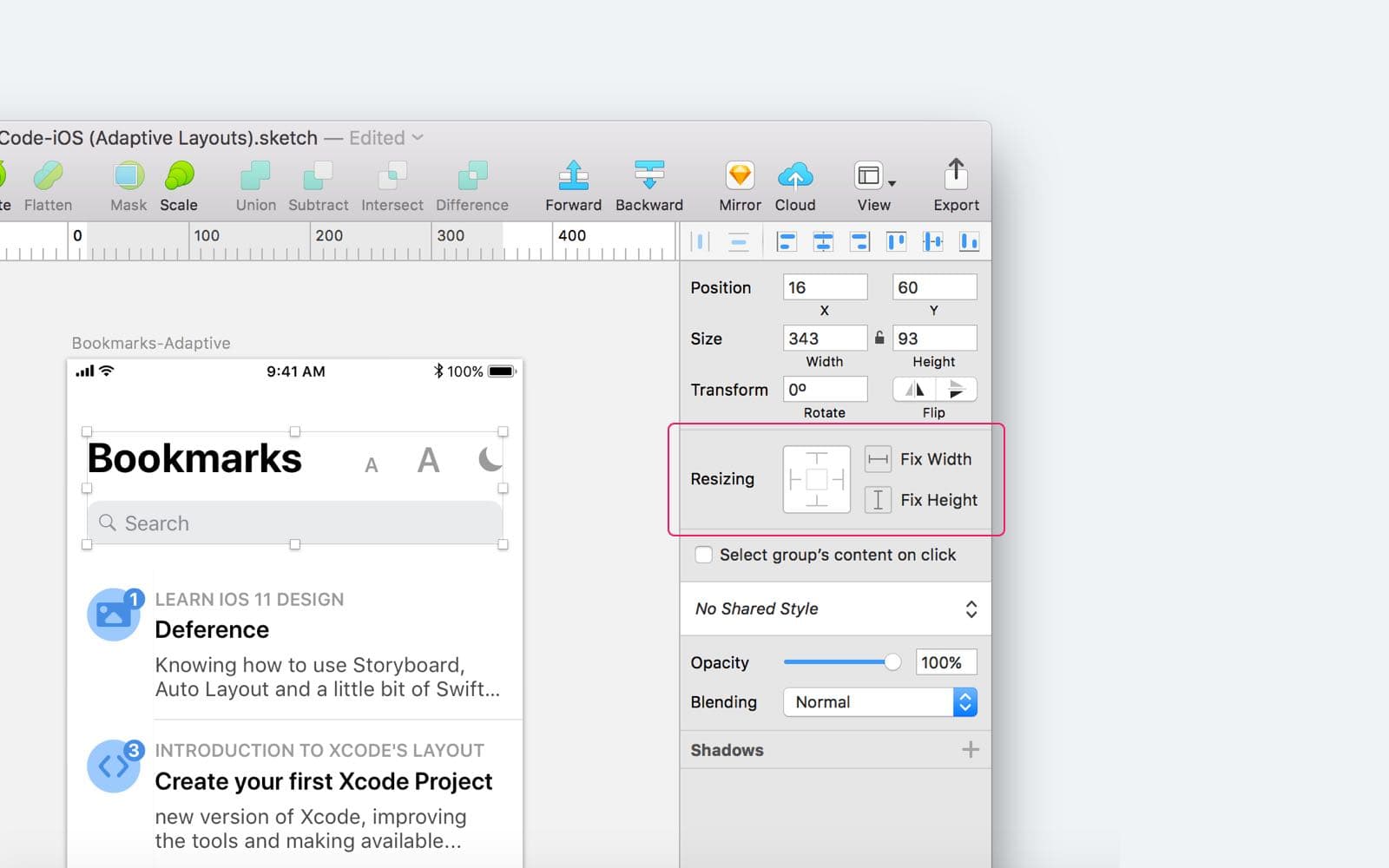Select the Search bar in the artboard
Image resolution: width=1389 pixels, height=868 pixels.
[295, 523]
